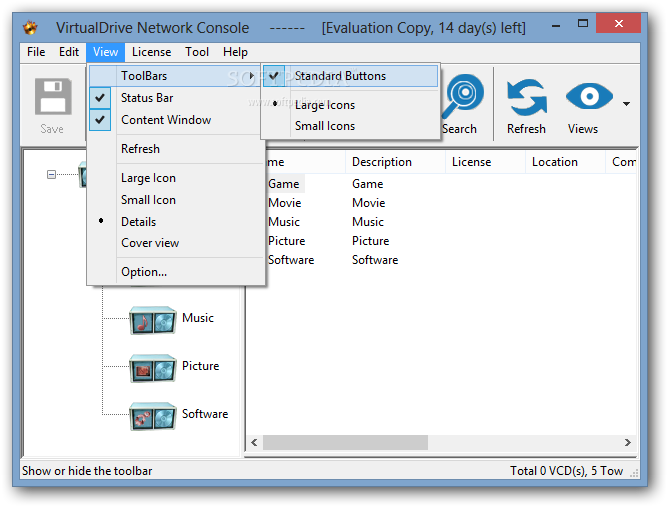Toggle the Status Bar menu option

(x=176, y=98)
